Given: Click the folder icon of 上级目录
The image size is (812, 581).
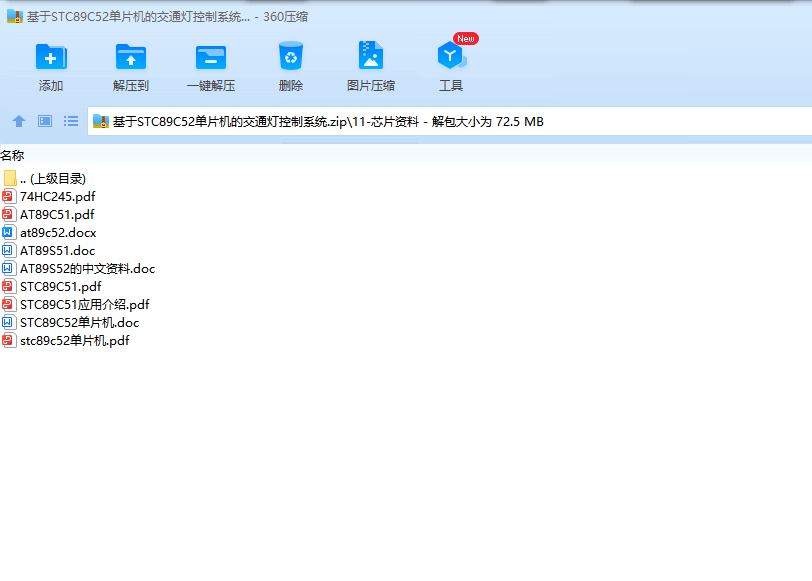Looking at the screenshot, I should (x=10, y=178).
